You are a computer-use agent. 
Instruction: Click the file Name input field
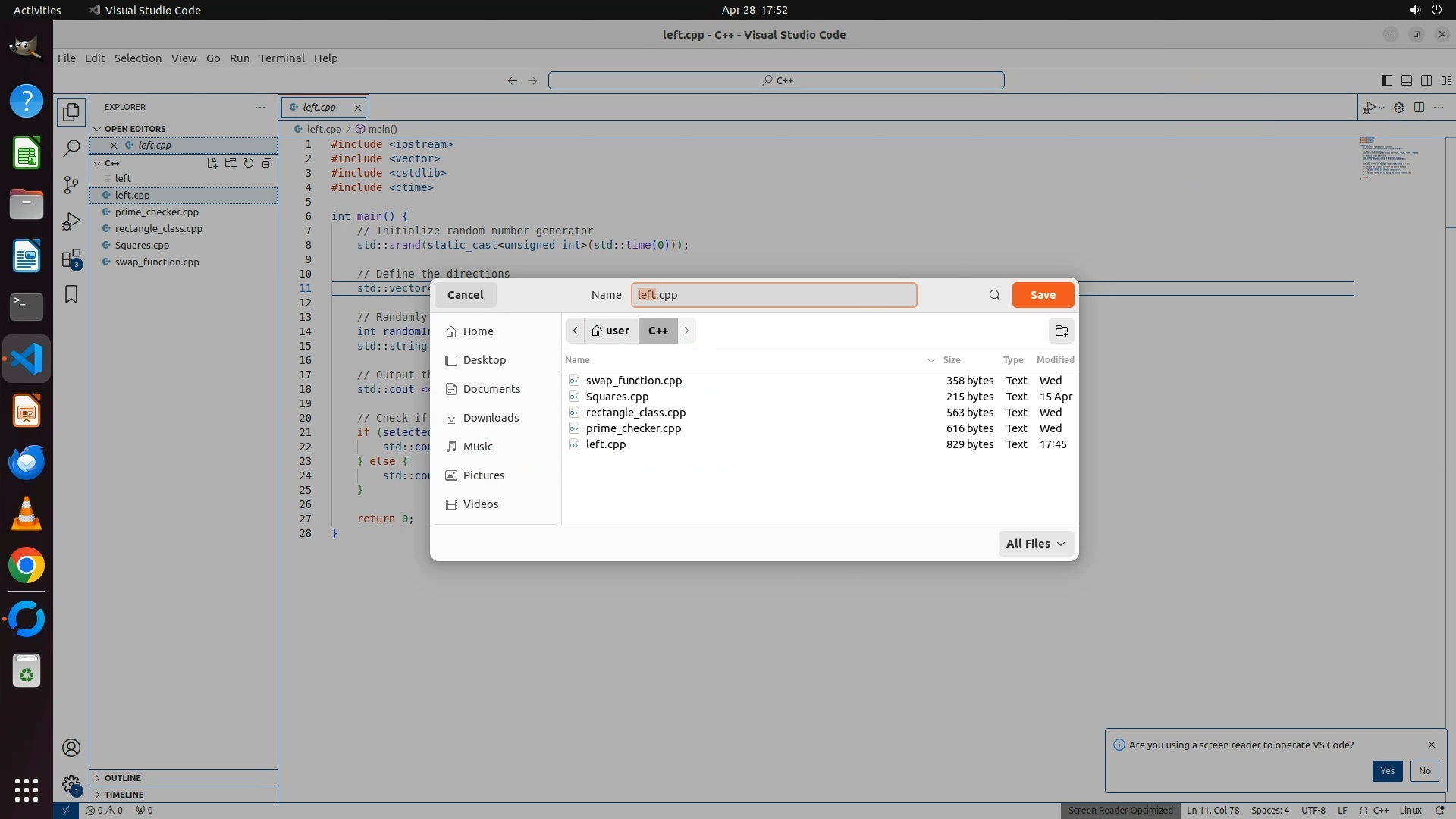pyautogui.click(x=773, y=295)
